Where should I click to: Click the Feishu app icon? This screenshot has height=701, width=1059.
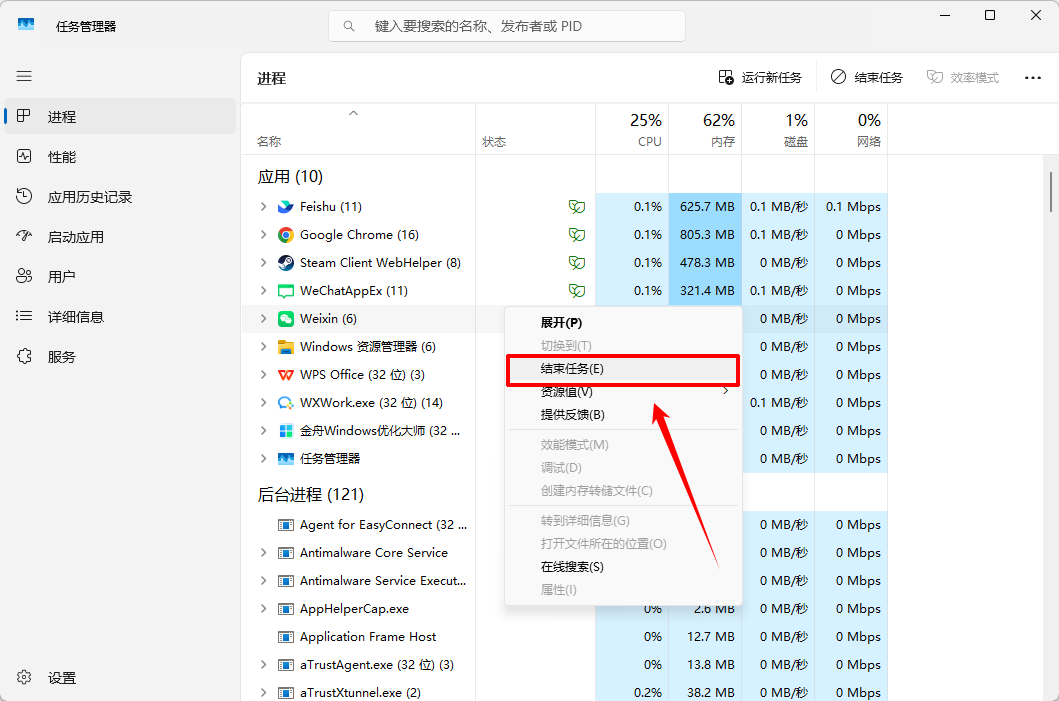[286, 207]
